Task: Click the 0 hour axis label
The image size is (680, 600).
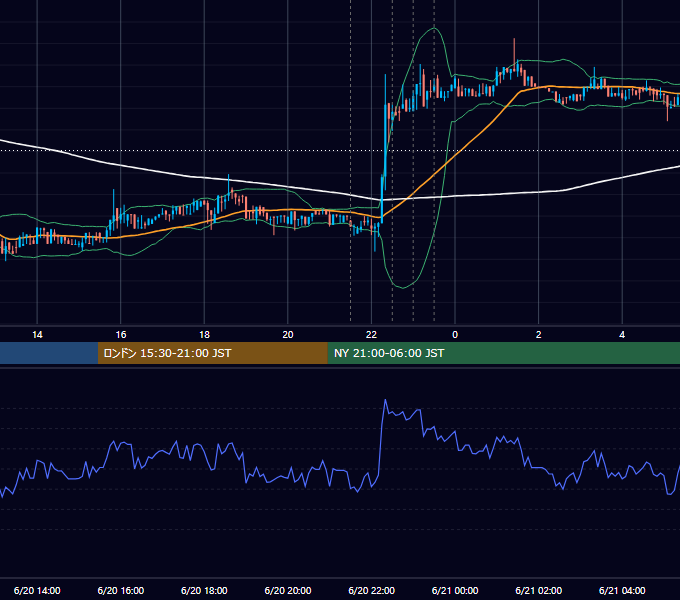Action: [455, 335]
